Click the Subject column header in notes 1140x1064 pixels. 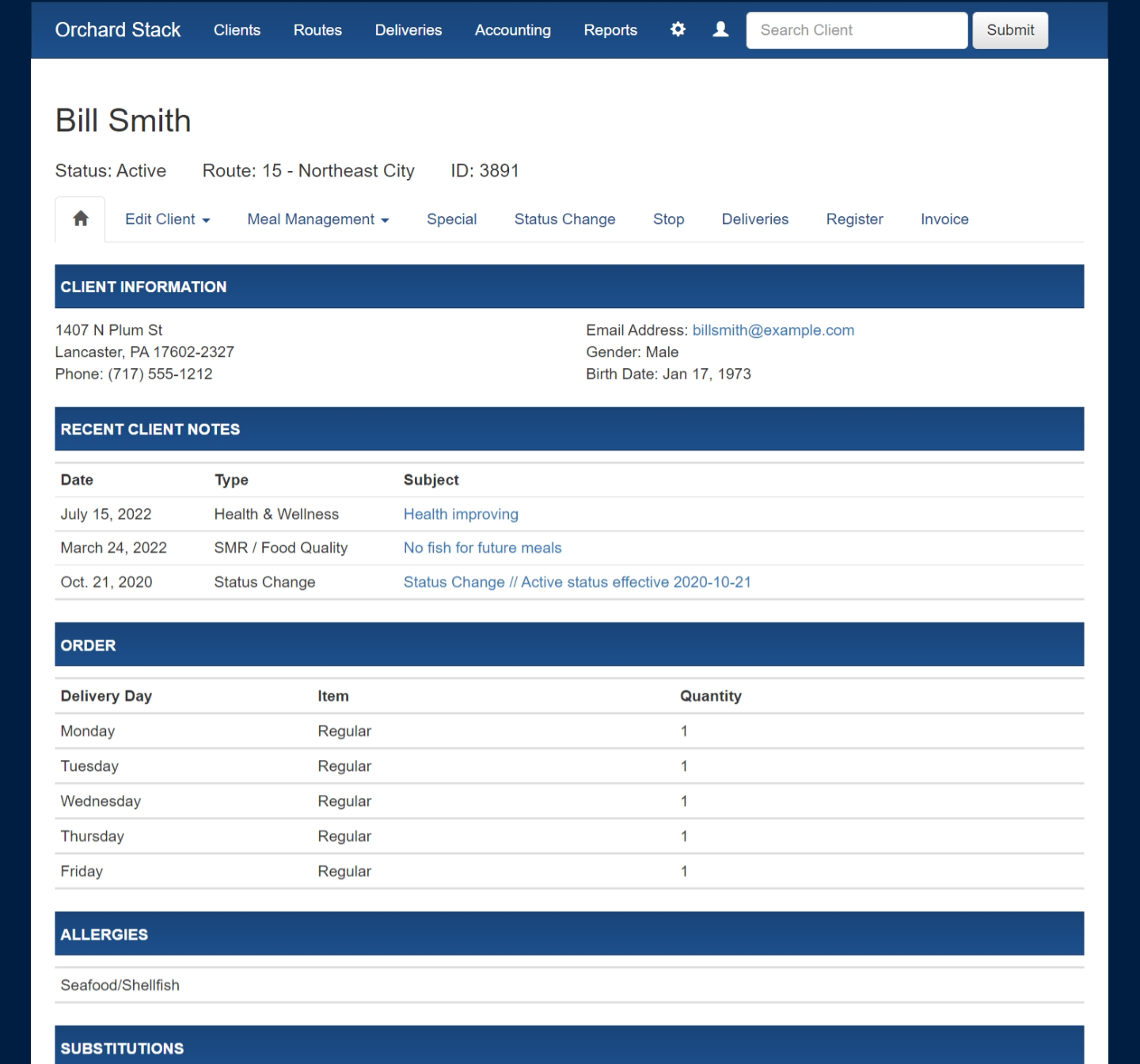tap(431, 480)
